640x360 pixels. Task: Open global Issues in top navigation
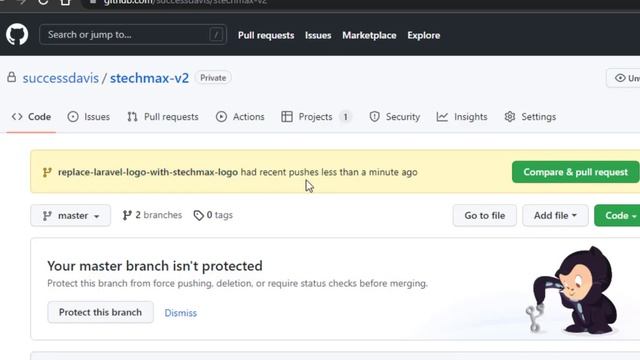[x=318, y=36]
